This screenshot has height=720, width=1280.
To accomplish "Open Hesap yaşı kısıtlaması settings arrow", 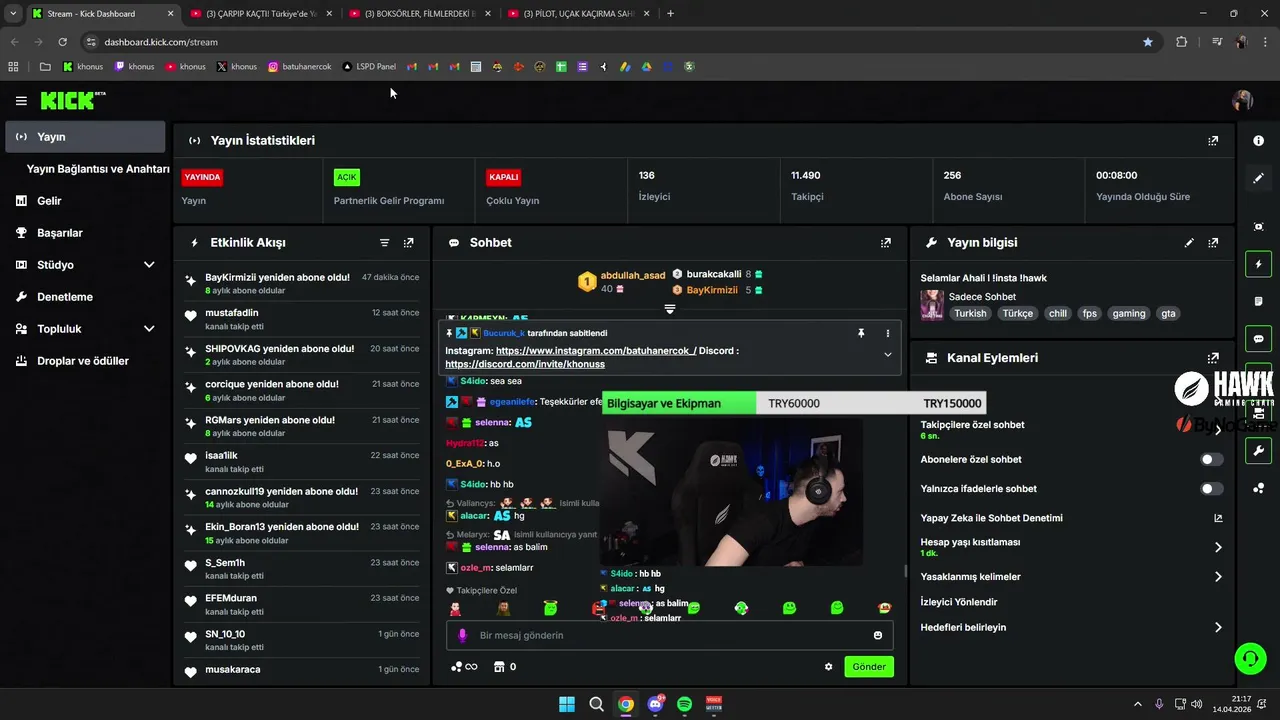I will pos(1218,547).
